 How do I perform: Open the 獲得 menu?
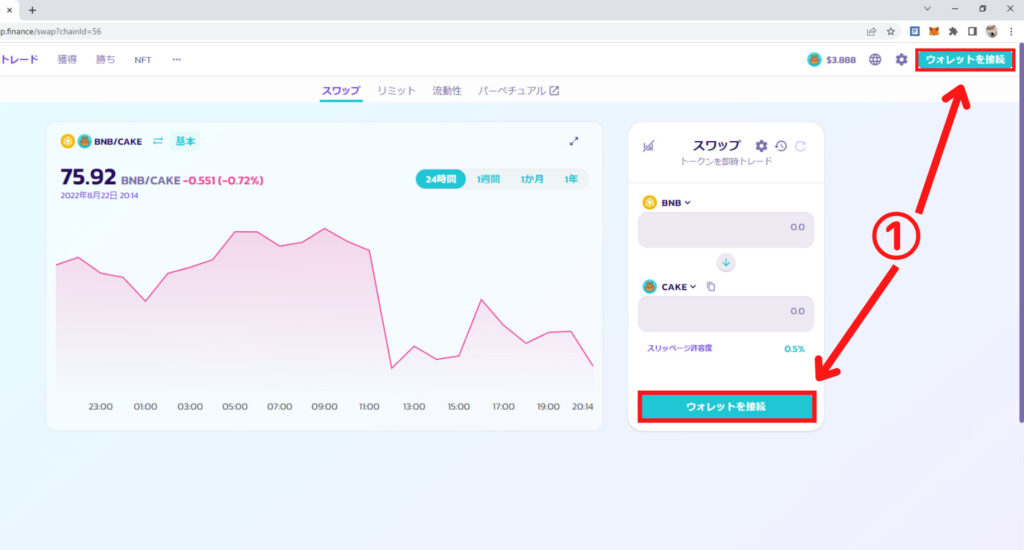click(67, 59)
